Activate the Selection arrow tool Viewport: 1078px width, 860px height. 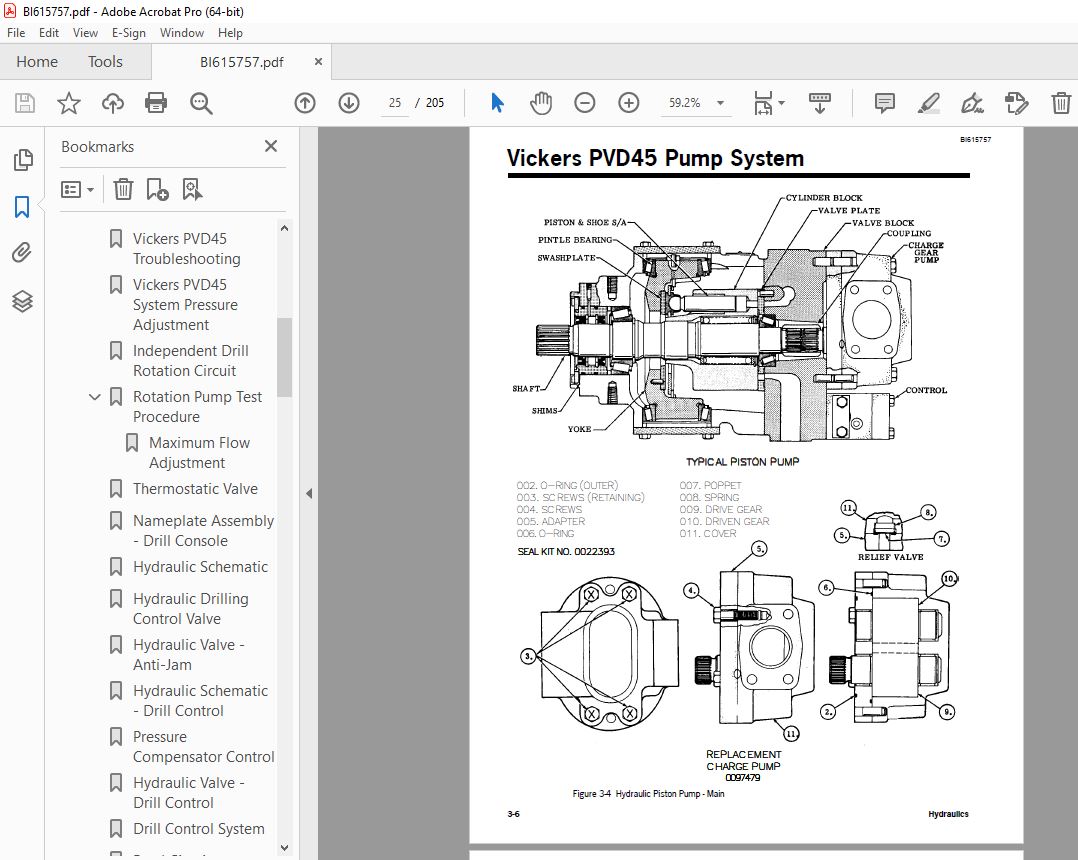tap(498, 103)
